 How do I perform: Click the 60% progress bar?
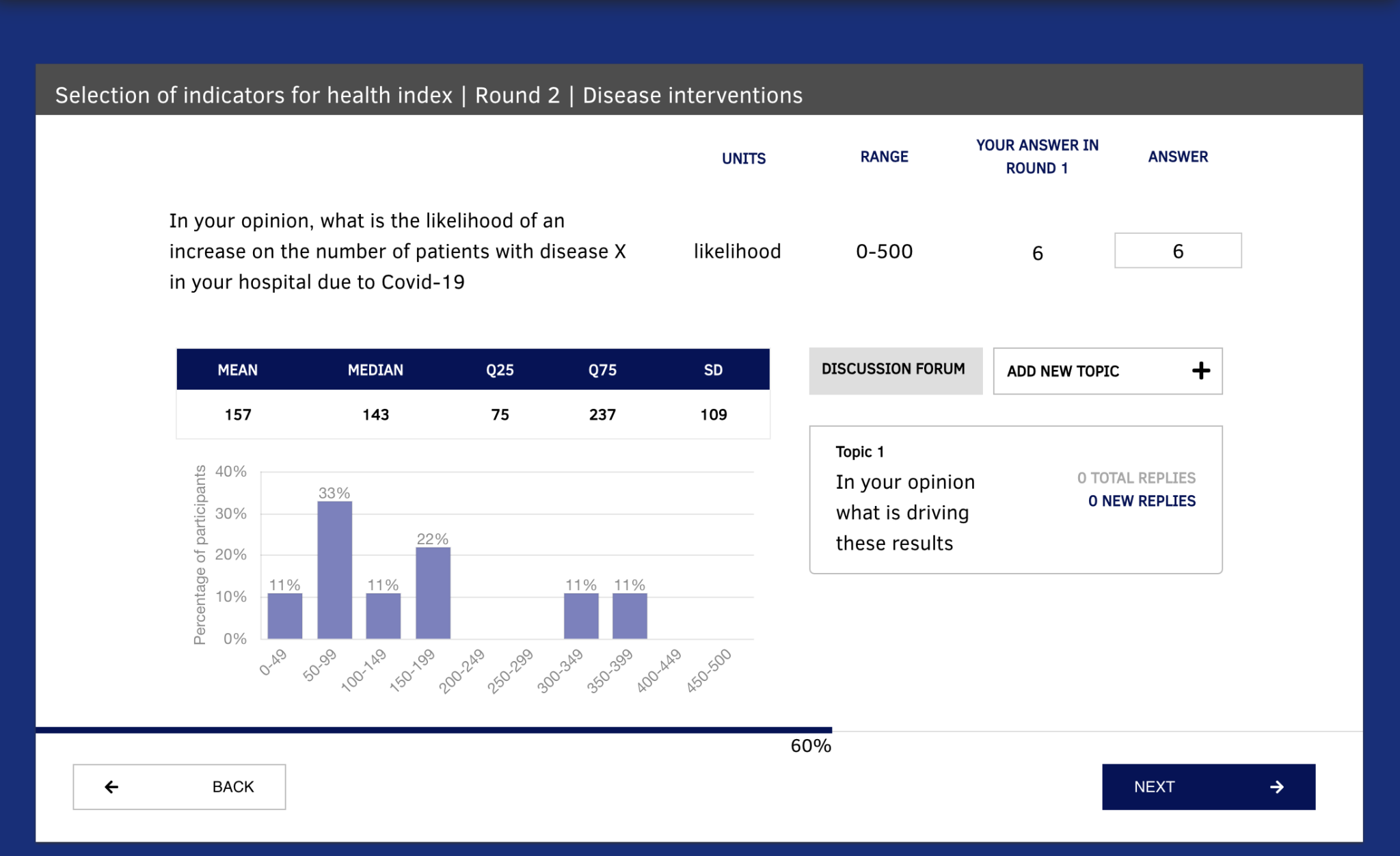pyautogui.click(x=433, y=730)
